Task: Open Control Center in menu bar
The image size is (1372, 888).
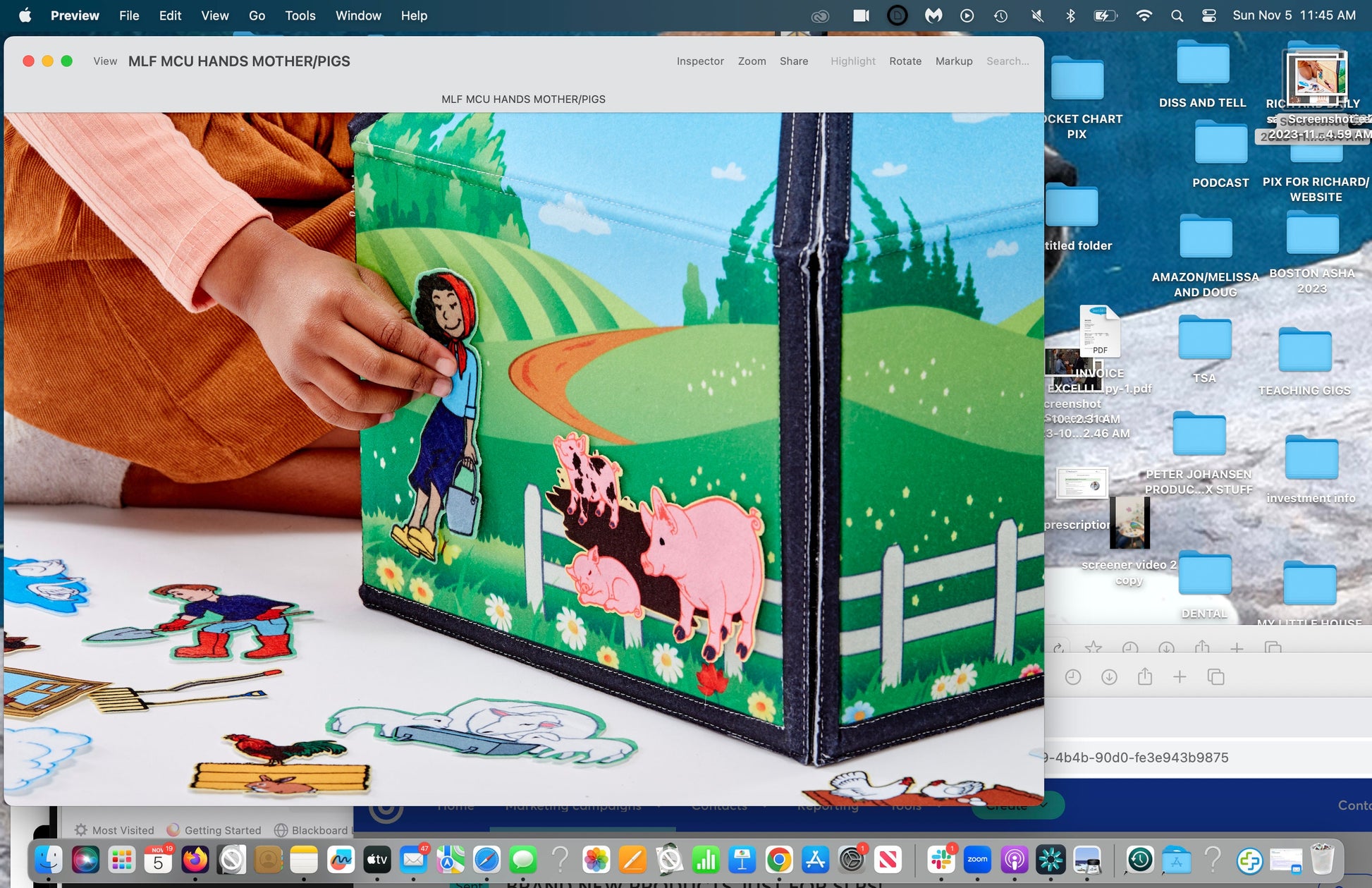Action: tap(1208, 16)
